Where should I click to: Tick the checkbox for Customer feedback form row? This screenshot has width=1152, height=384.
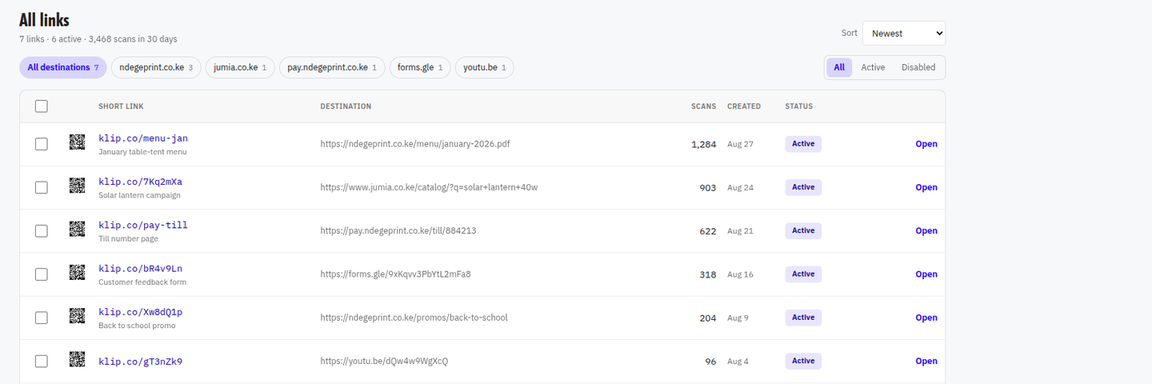tap(41, 274)
